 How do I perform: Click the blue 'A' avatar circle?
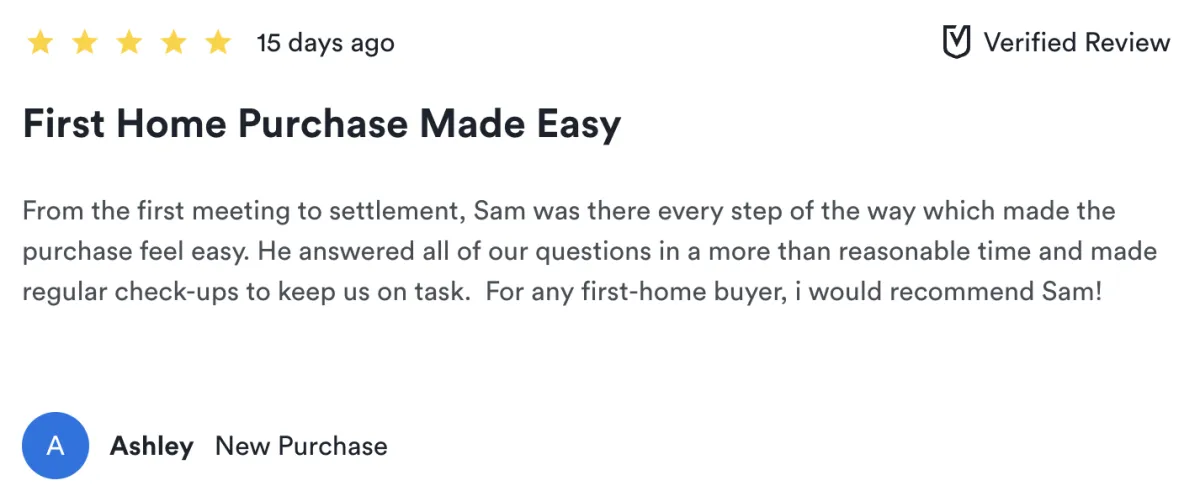pos(56,445)
